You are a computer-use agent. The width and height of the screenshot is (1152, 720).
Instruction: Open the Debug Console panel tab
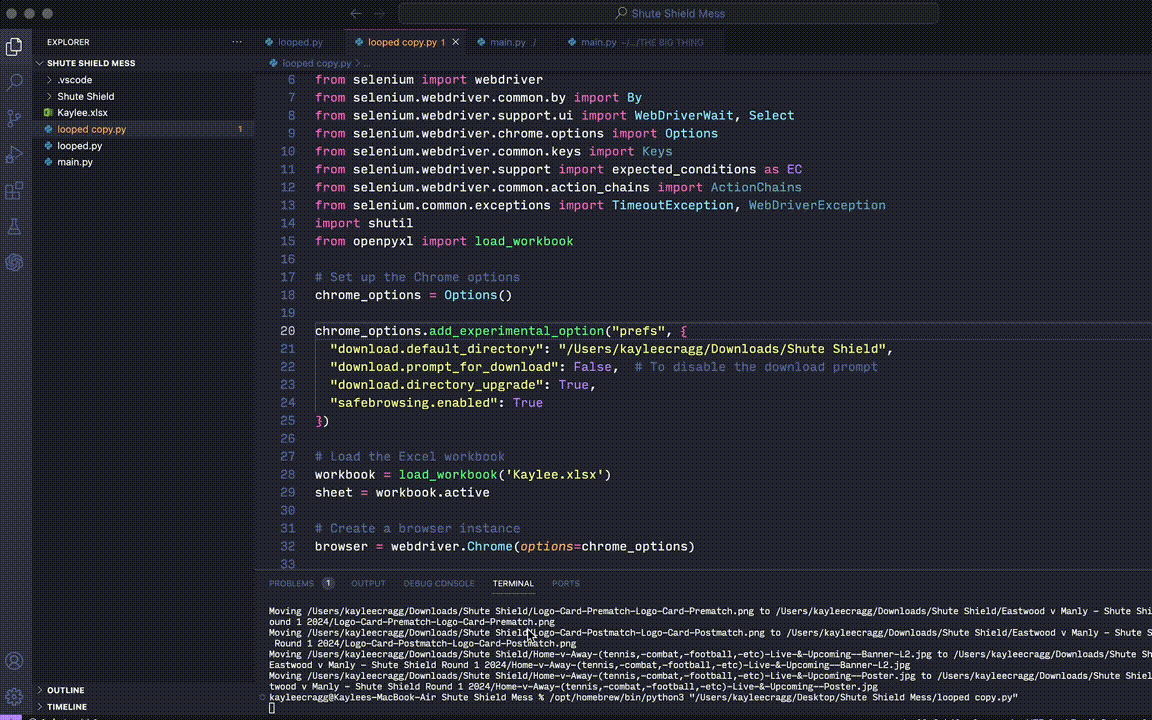(x=439, y=583)
